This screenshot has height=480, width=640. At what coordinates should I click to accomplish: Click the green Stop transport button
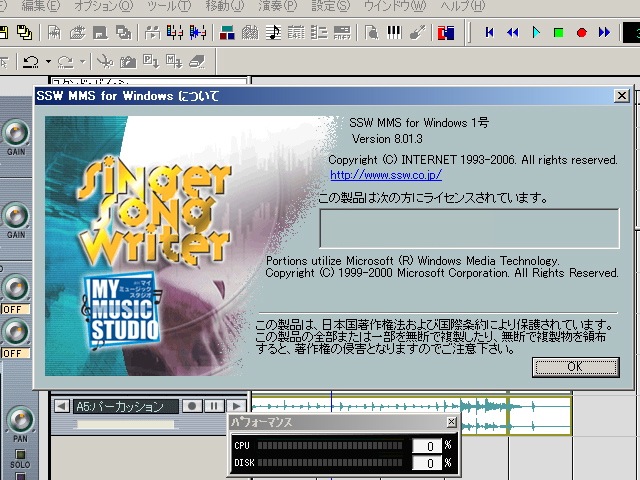559,33
